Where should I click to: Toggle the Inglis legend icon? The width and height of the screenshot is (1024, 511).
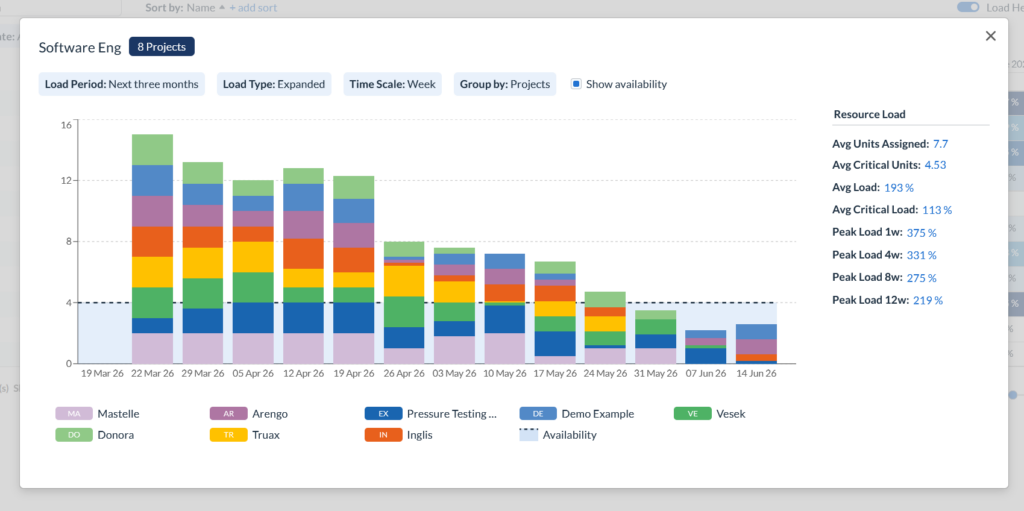point(382,435)
